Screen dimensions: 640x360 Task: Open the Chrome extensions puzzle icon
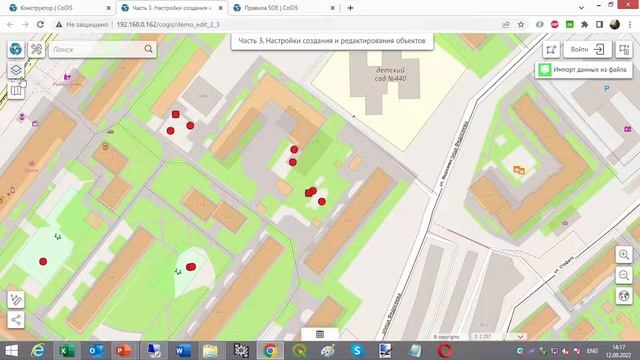pos(584,24)
